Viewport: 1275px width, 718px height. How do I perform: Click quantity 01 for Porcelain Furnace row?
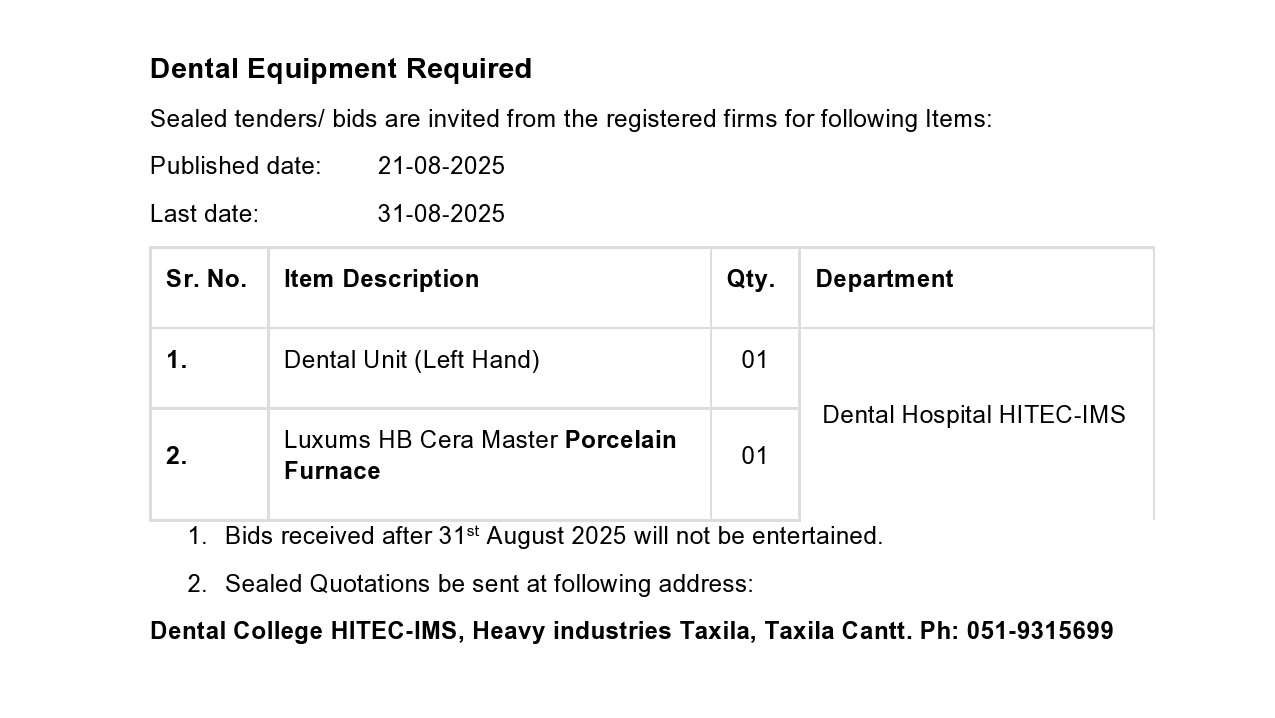coord(755,456)
